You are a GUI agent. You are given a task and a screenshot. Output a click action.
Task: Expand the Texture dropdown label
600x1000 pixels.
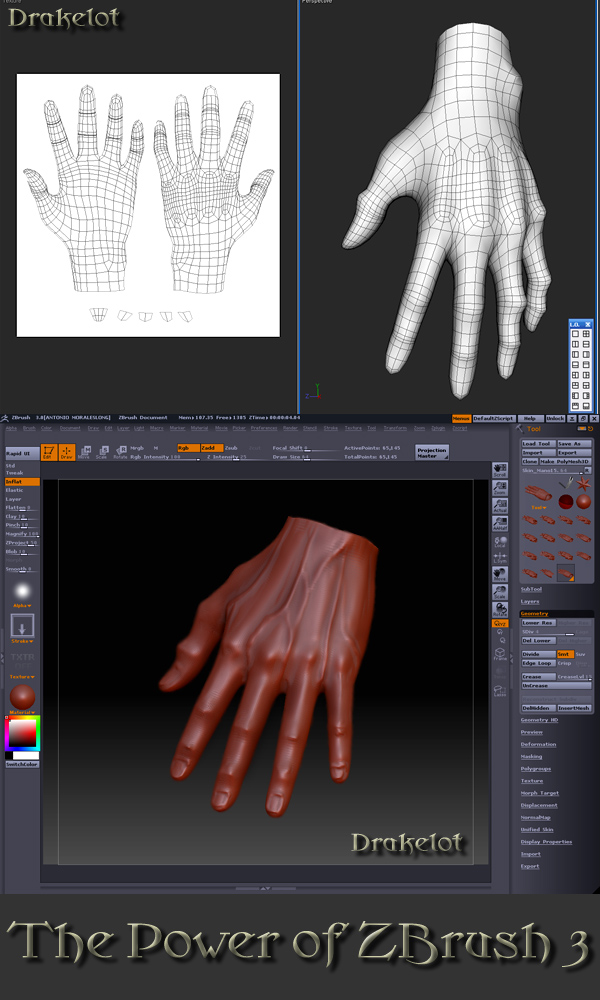(x=22, y=677)
